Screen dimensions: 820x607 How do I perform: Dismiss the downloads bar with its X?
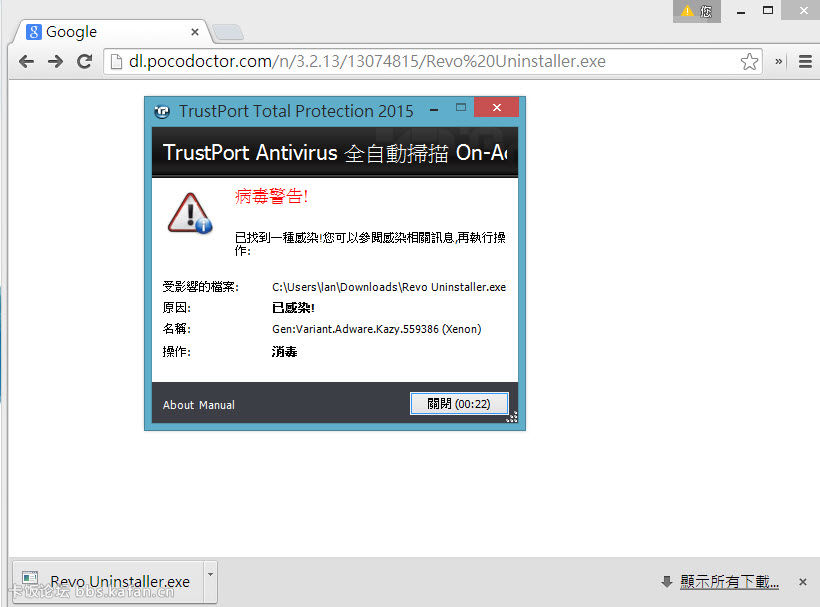pos(802,581)
